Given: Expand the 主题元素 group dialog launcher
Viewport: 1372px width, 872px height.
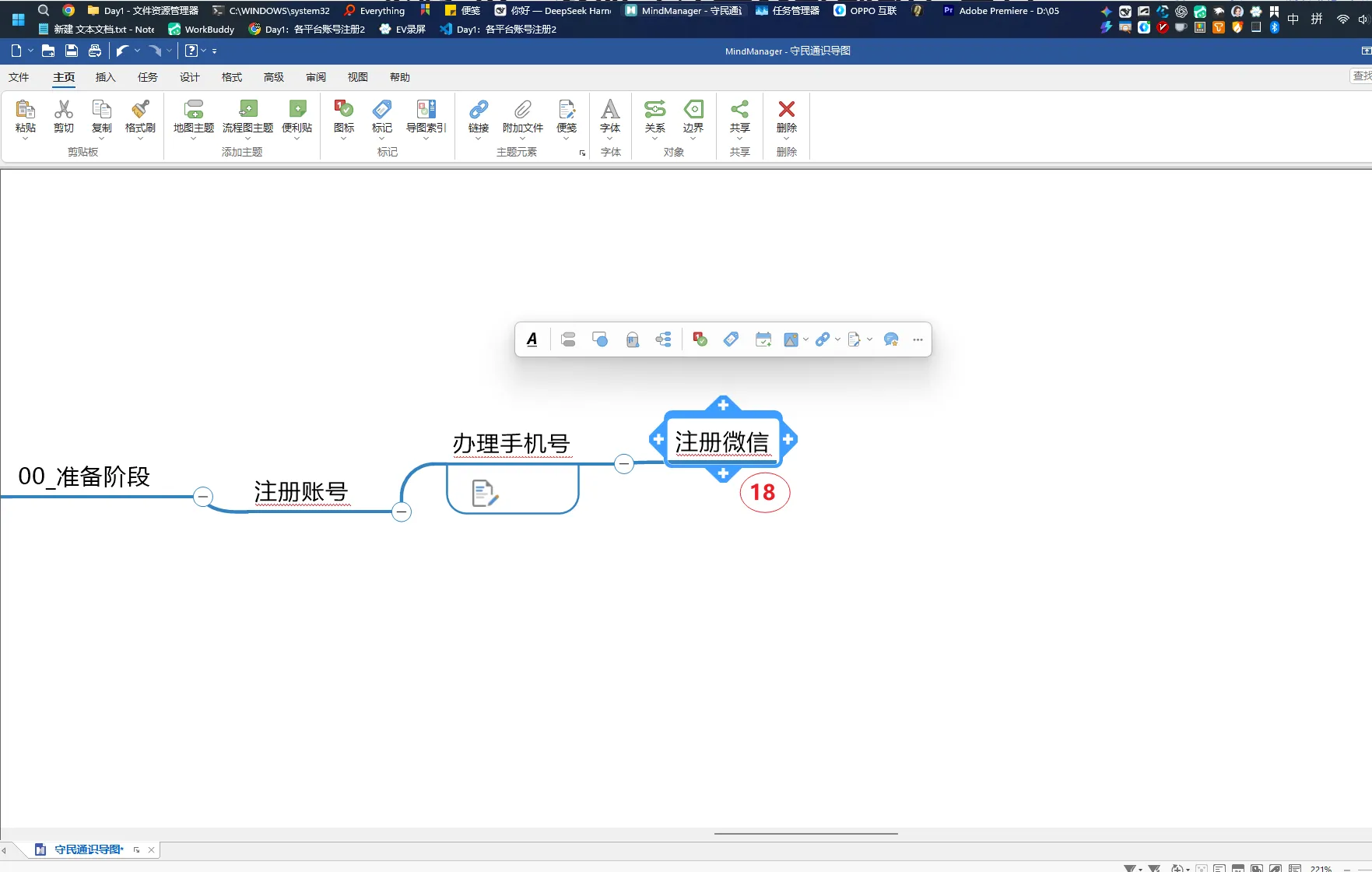Looking at the screenshot, I should click(x=582, y=153).
